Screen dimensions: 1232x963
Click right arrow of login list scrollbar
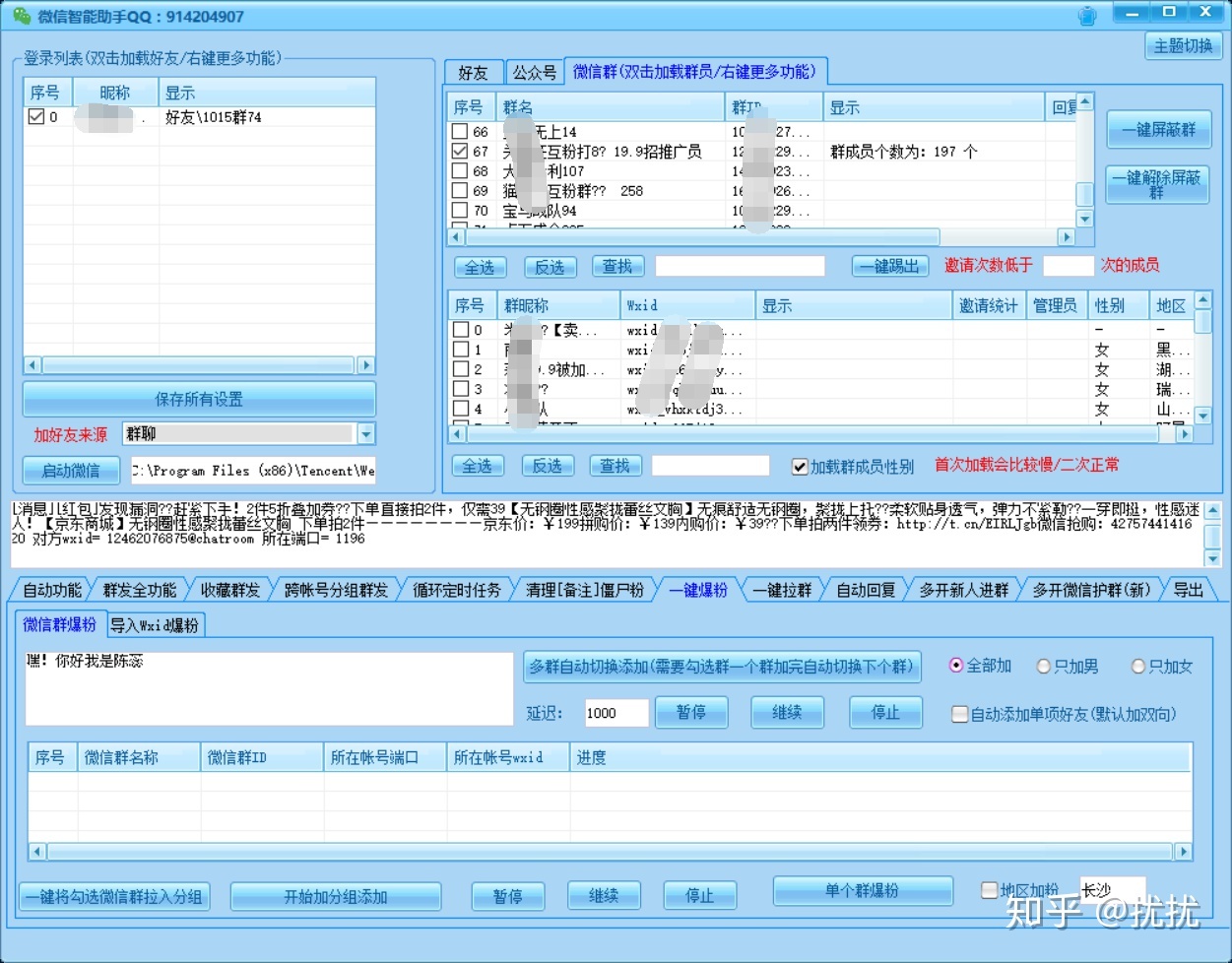click(366, 365)
